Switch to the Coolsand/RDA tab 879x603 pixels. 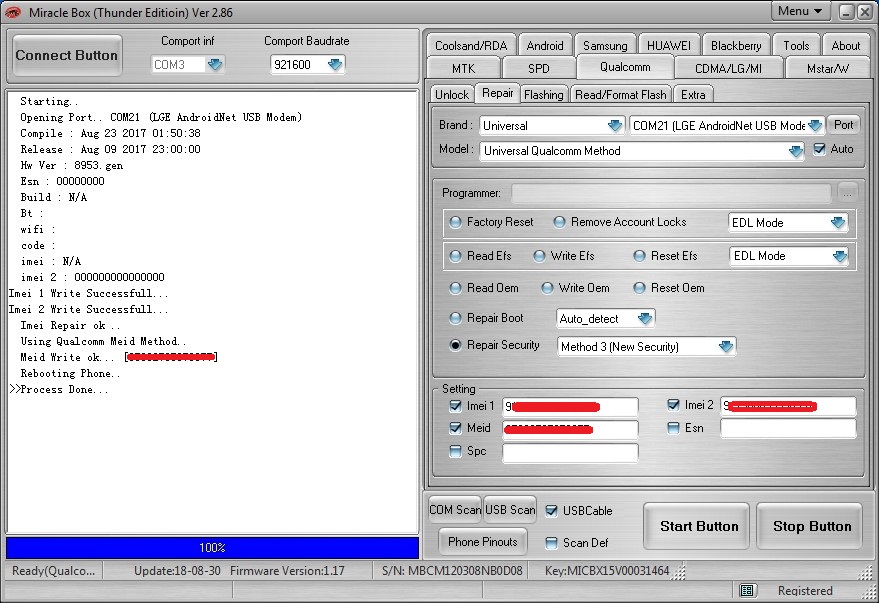[471, 45]
